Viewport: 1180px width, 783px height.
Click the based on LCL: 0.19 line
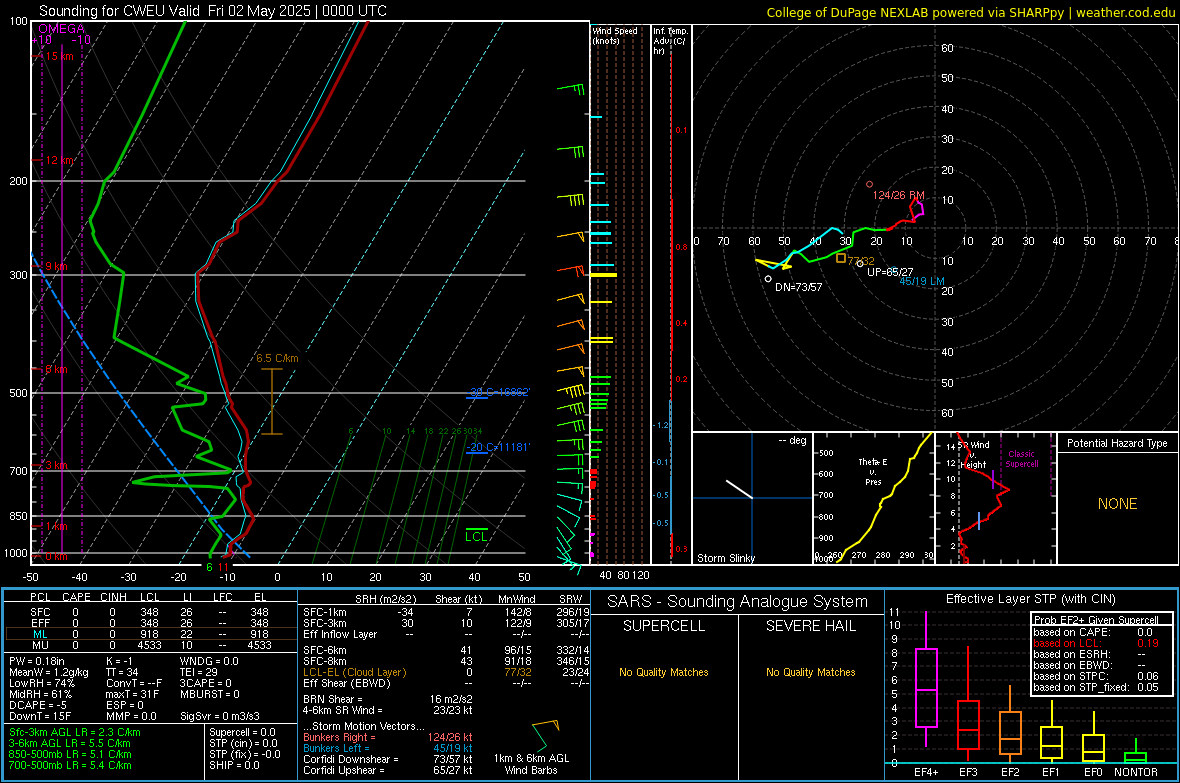(x=1096, y=643)
